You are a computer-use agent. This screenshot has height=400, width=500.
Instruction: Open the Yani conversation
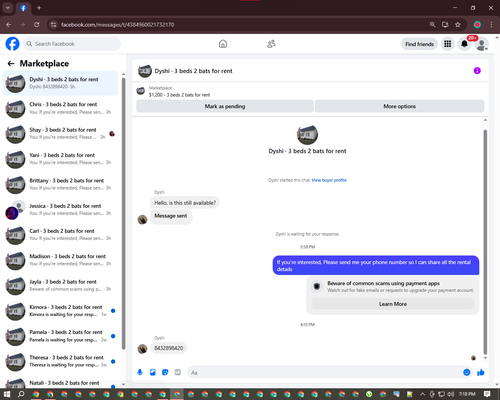coord(60,159)
